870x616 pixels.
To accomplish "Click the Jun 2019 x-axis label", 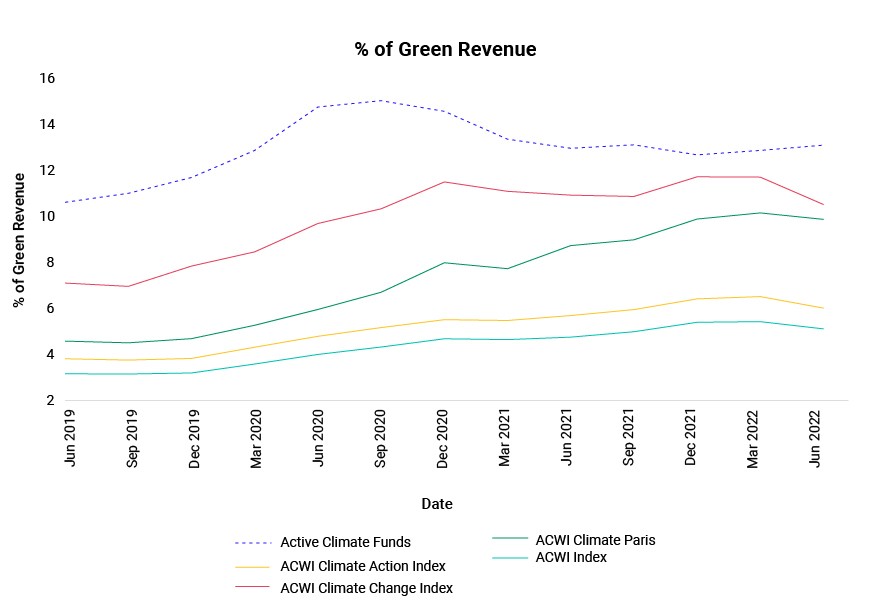I will pyautogui.click(x=70, y=438).
